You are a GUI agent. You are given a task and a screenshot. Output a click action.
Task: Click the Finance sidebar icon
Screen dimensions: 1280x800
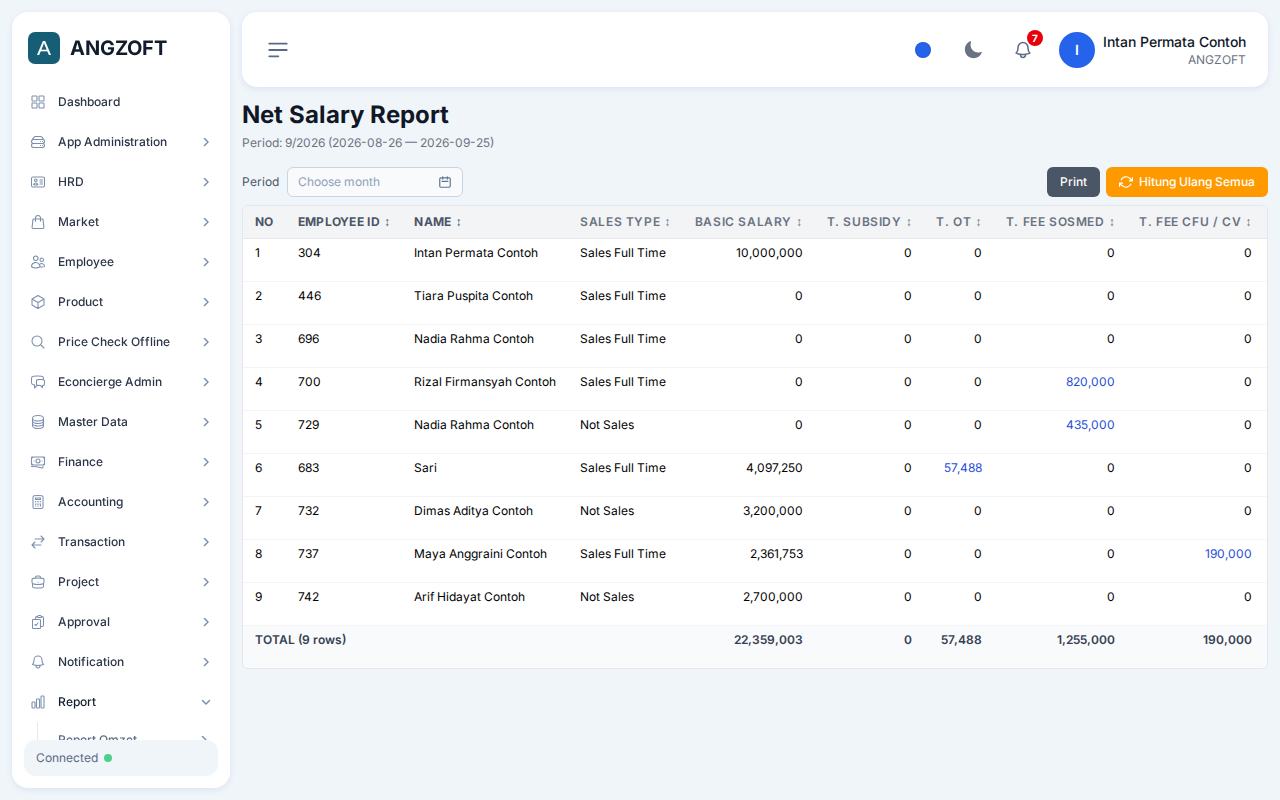coord(38,462)
